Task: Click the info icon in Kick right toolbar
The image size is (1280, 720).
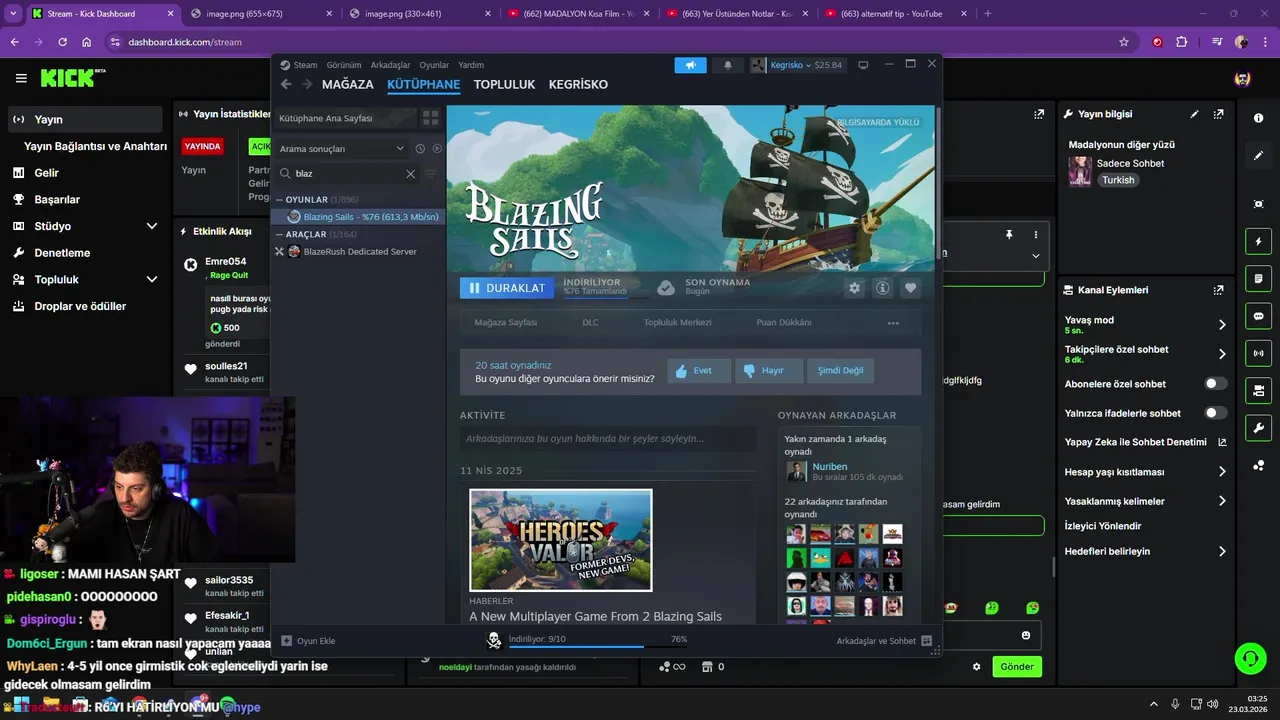Action: pyautogui.click(x=1258, y=118)
